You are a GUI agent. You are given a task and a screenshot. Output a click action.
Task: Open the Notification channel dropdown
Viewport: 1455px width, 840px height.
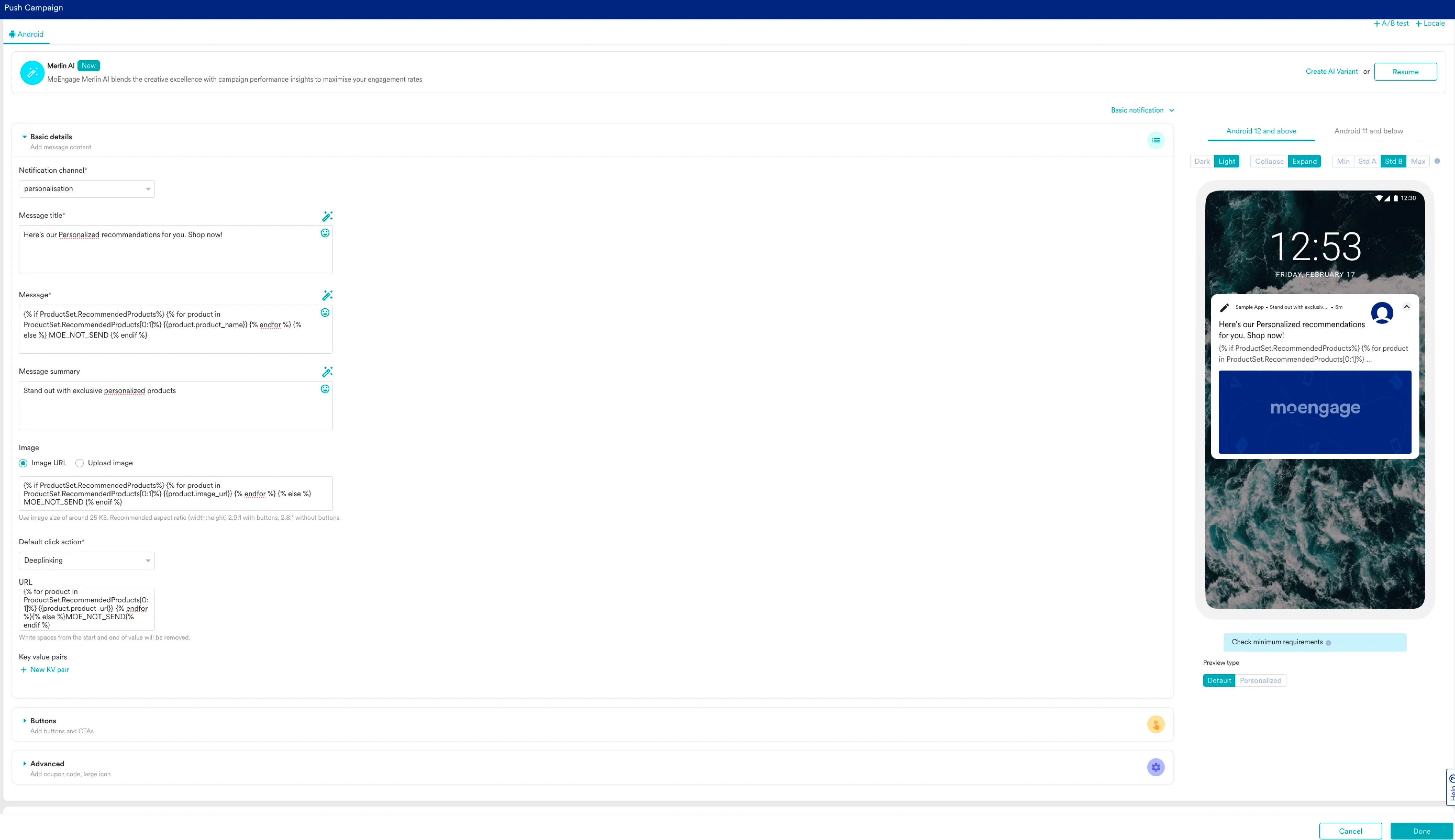pyautogui.click(x=87, y=189)
